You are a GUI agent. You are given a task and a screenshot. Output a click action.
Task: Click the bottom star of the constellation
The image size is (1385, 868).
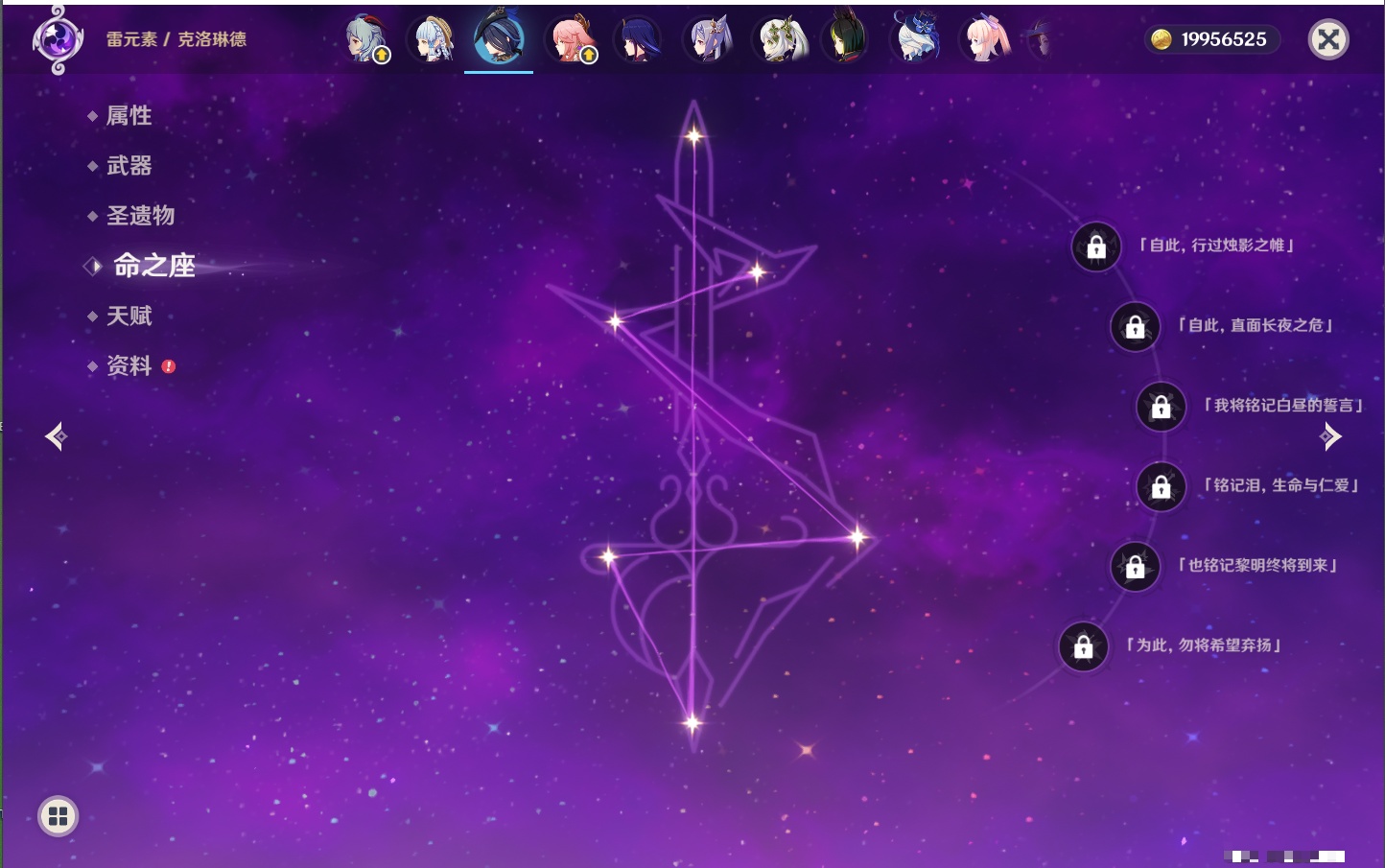(692, 722)
